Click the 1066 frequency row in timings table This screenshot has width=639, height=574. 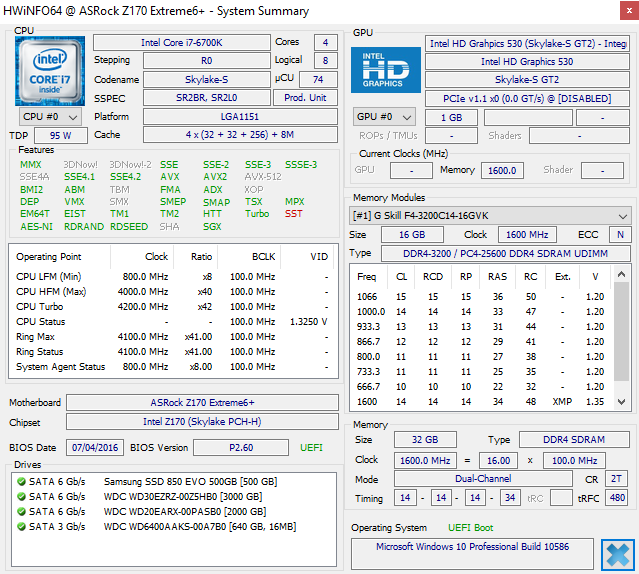click(481, 297)
